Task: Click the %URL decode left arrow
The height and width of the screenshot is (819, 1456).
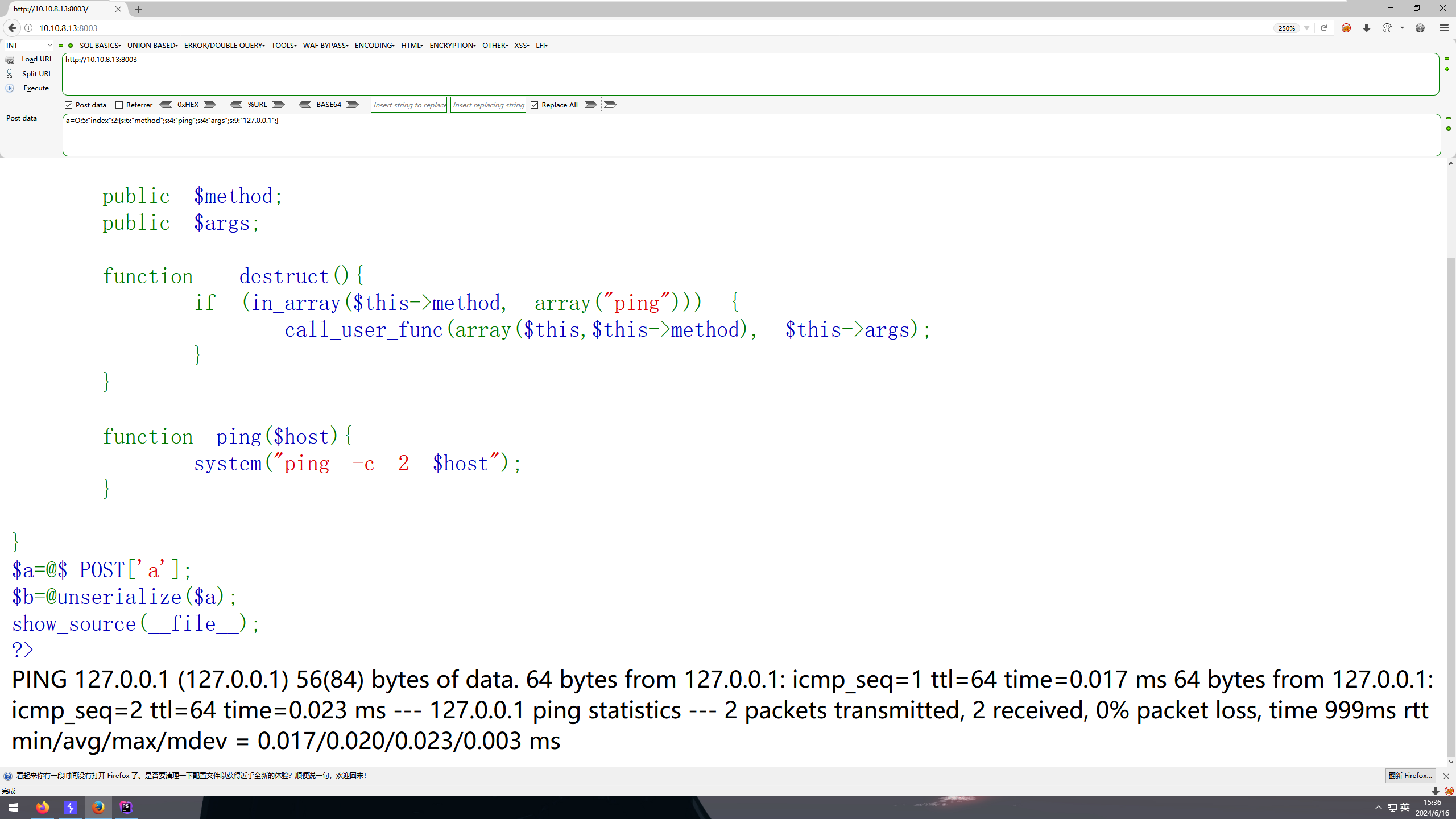Action: pyautogui.click(x=236, y=105)
